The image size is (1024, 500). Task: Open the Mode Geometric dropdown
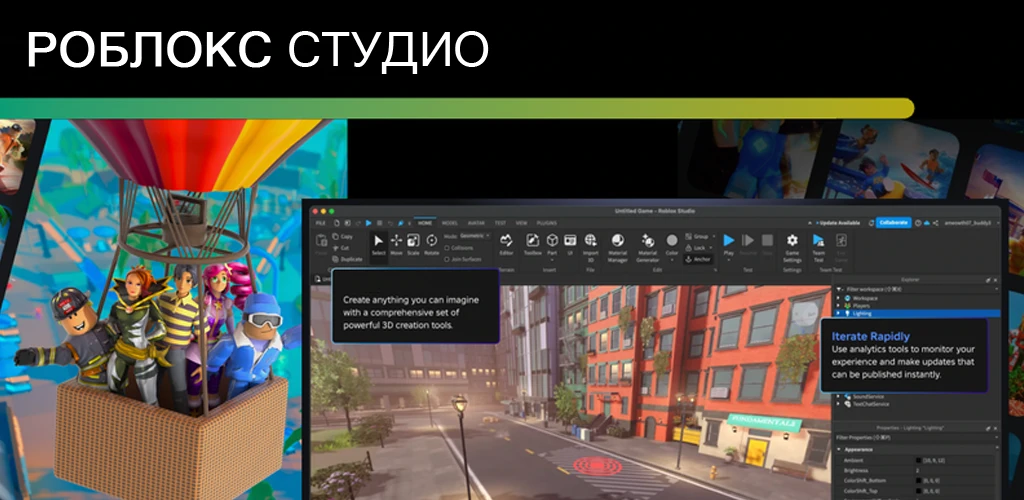[475, 236]
